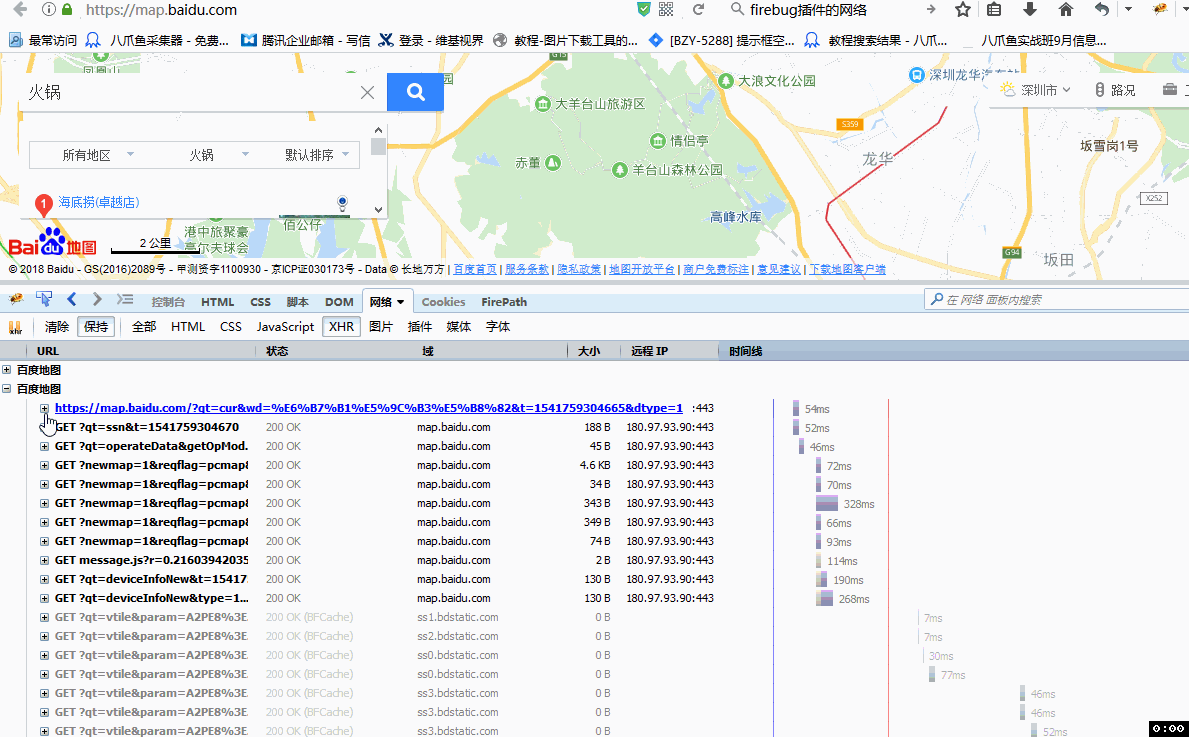The width and height of the screenshot is (1189, 737).
Task: Open the 深圳市 city selector
Action: coord(1036,90)
